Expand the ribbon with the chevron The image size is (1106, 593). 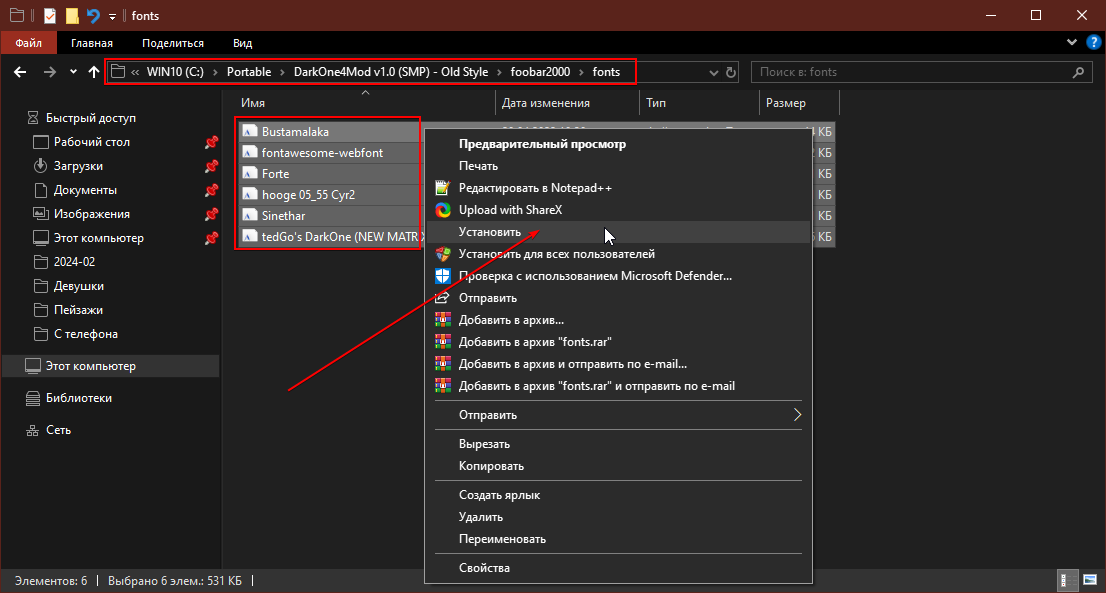1072,42
